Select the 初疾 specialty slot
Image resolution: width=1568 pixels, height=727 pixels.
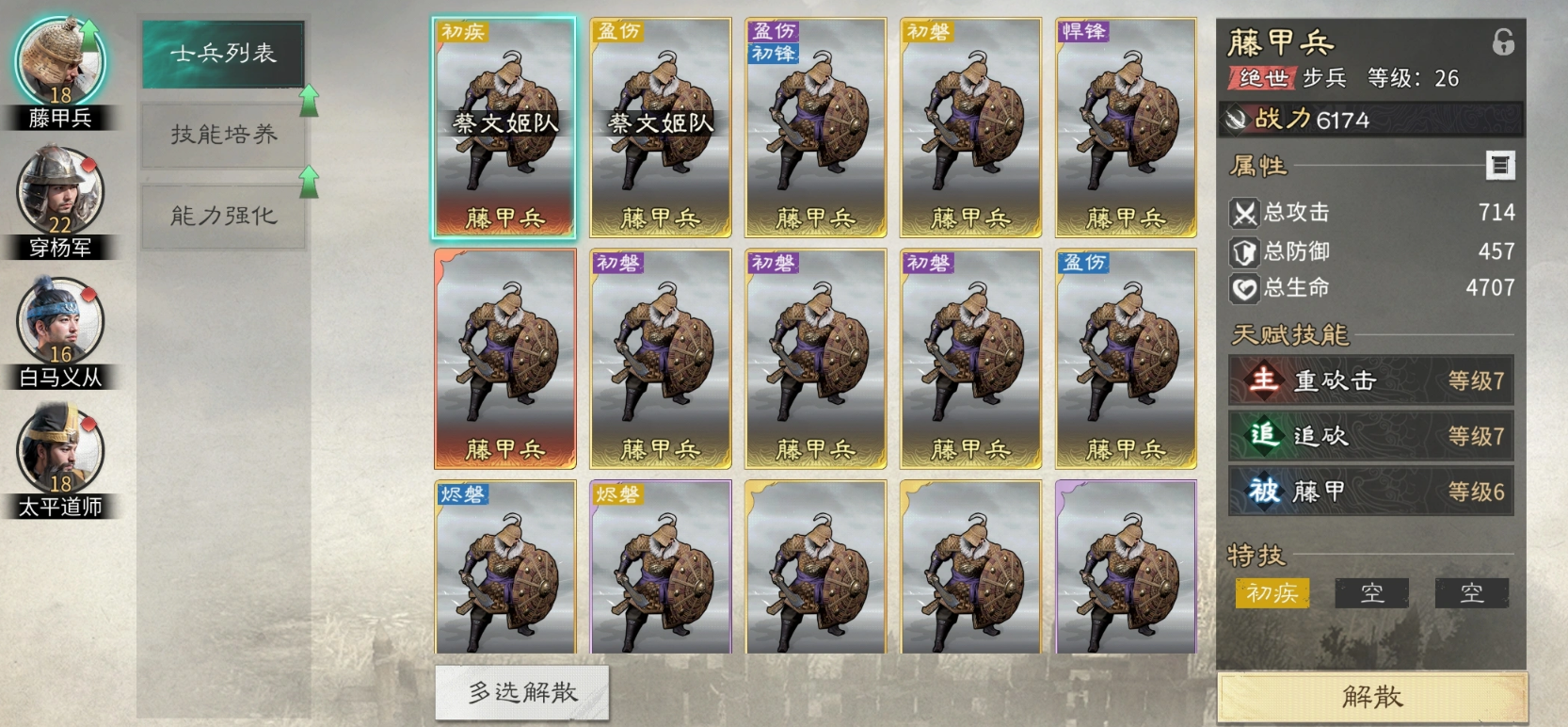click(x=1272, y=593)
